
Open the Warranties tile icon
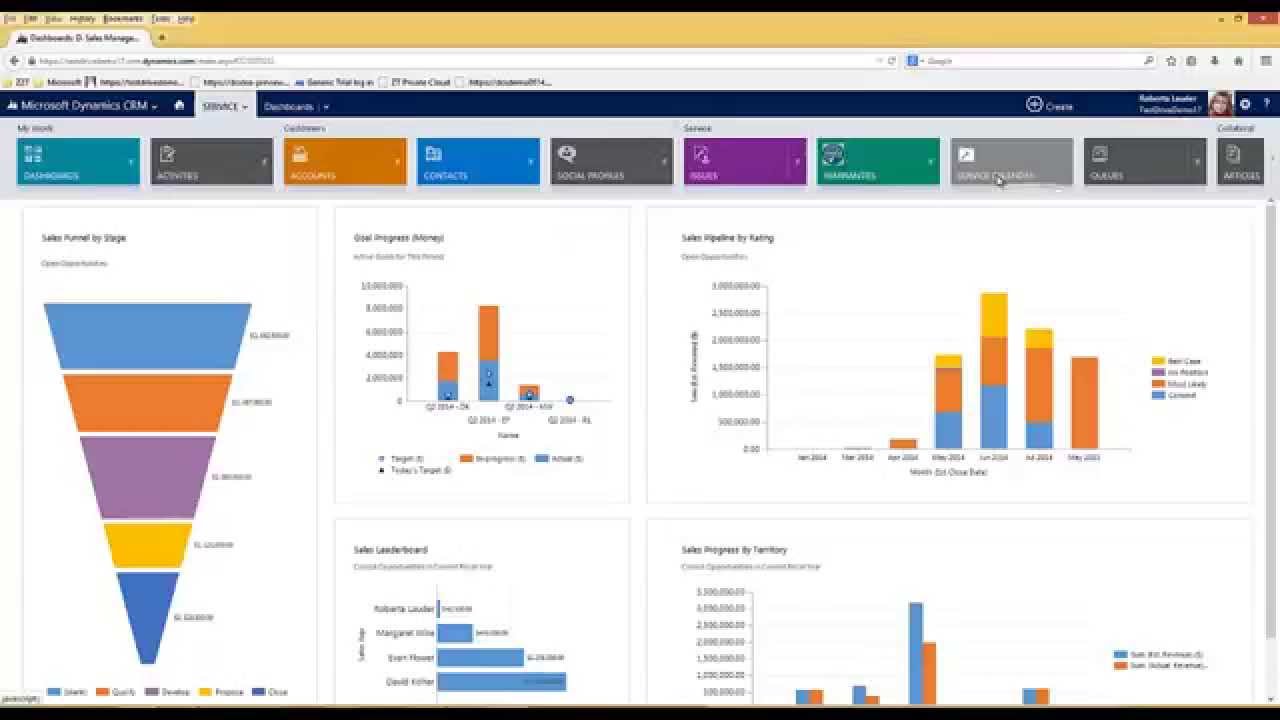[833, 154]
